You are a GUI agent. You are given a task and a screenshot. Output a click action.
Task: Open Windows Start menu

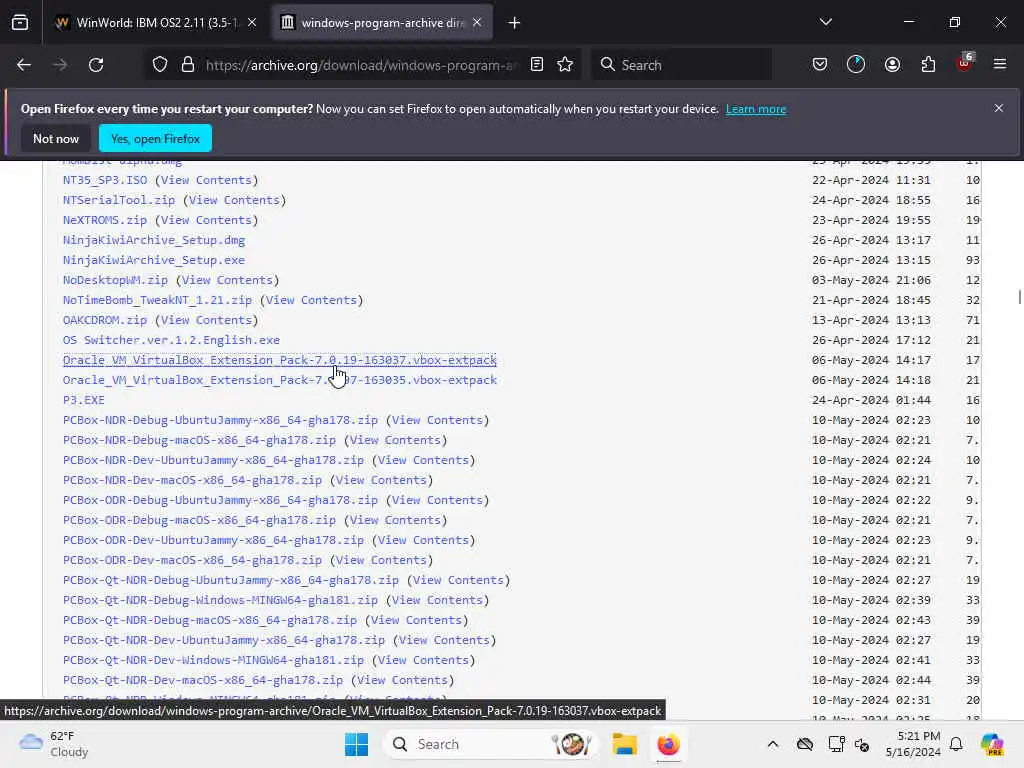coord(357,744)
